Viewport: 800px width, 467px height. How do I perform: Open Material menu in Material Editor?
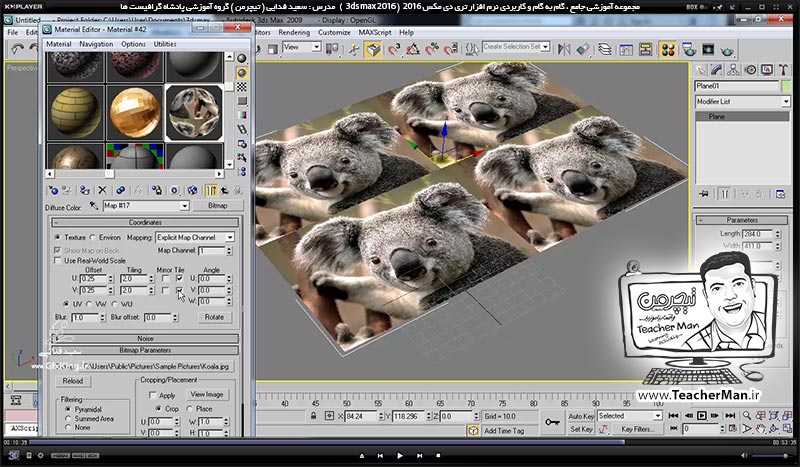(59, 44)
